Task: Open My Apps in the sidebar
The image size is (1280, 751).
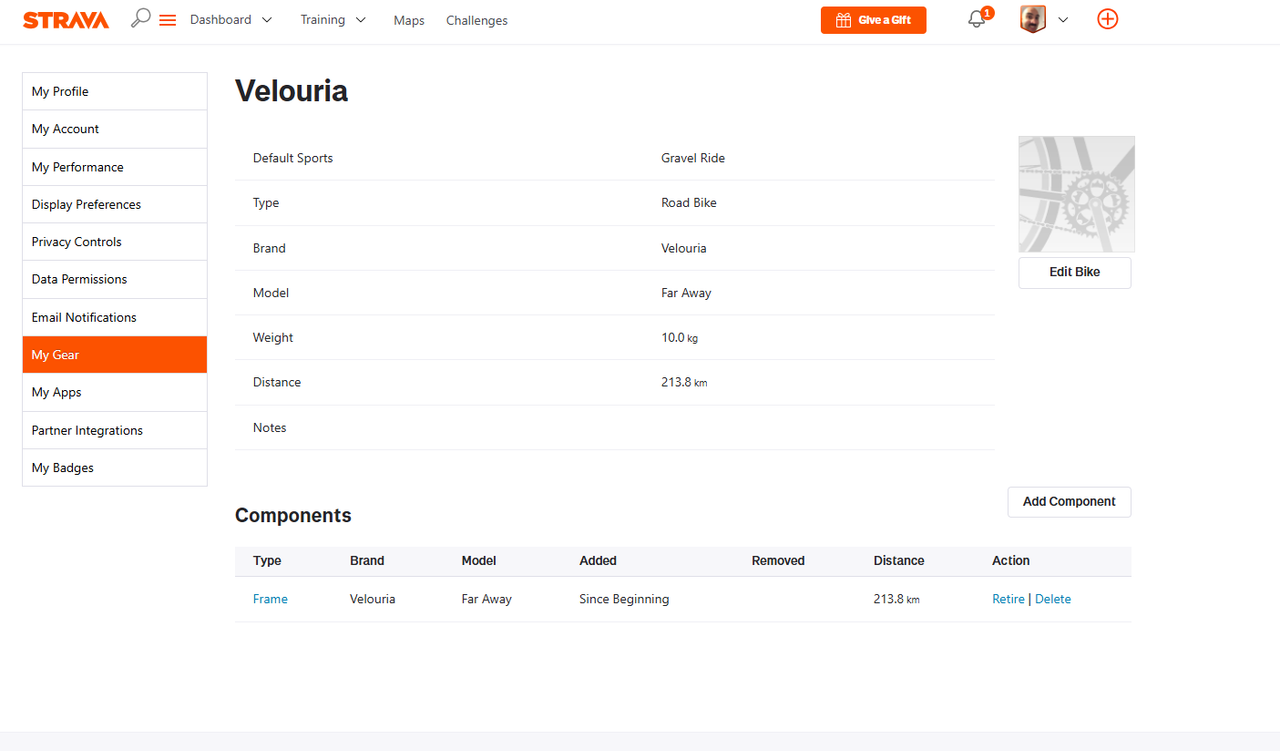Action: point(115,392)
